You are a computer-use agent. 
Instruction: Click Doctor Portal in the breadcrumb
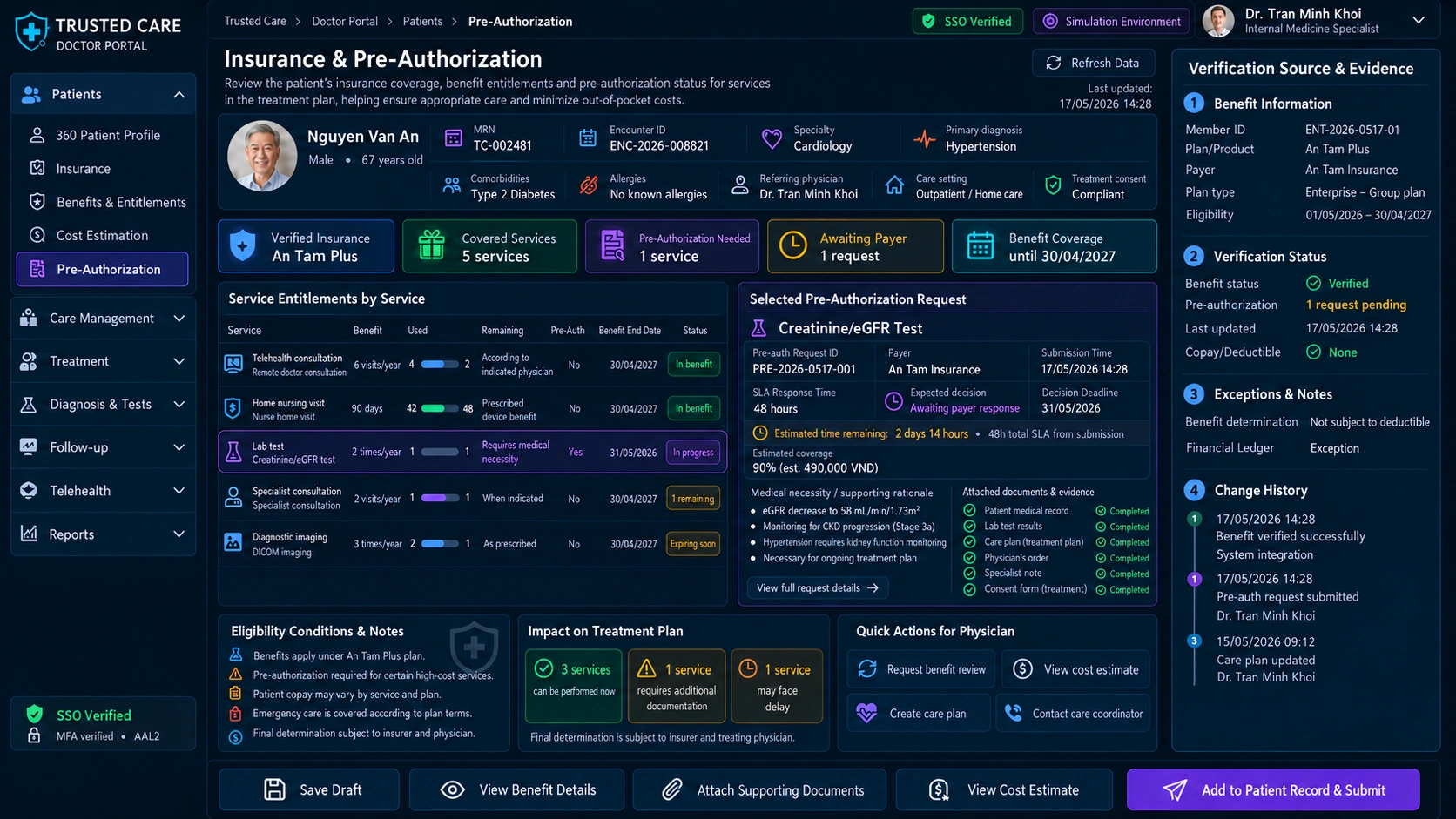[345, 21]
